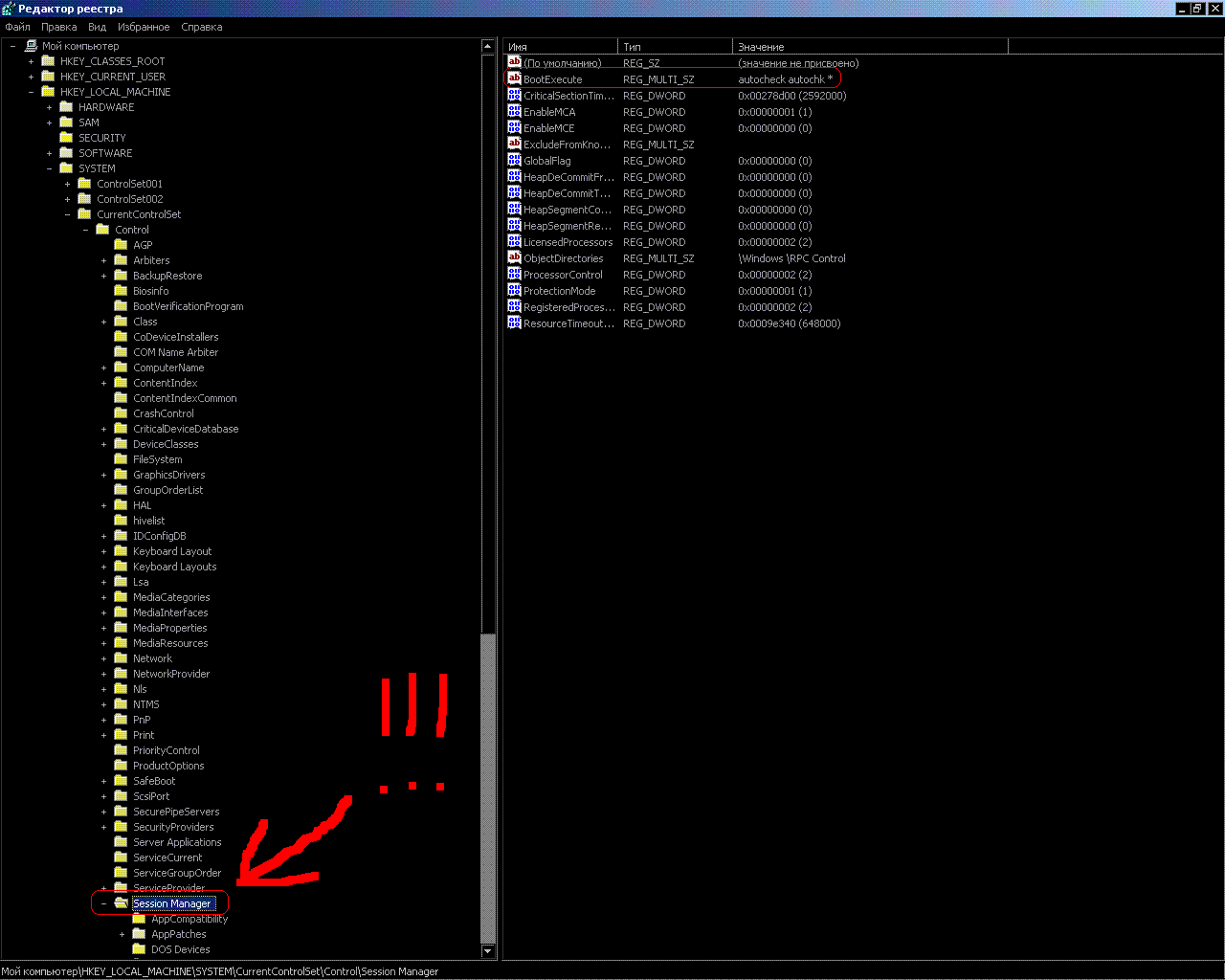The width and height of the screenshot is (1225, 980).
Task: Click the ObjectDirectories multi-string icon
Action: (514, 258)
